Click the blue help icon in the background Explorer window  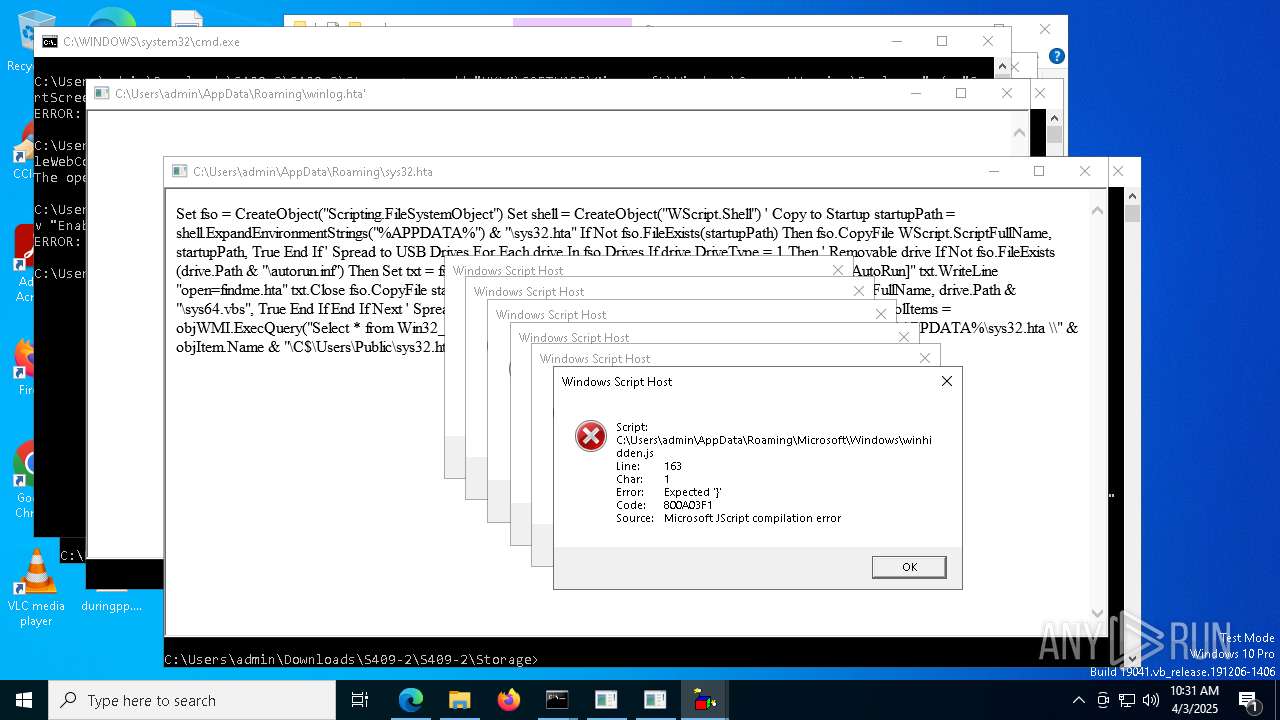pos(1057,56)
